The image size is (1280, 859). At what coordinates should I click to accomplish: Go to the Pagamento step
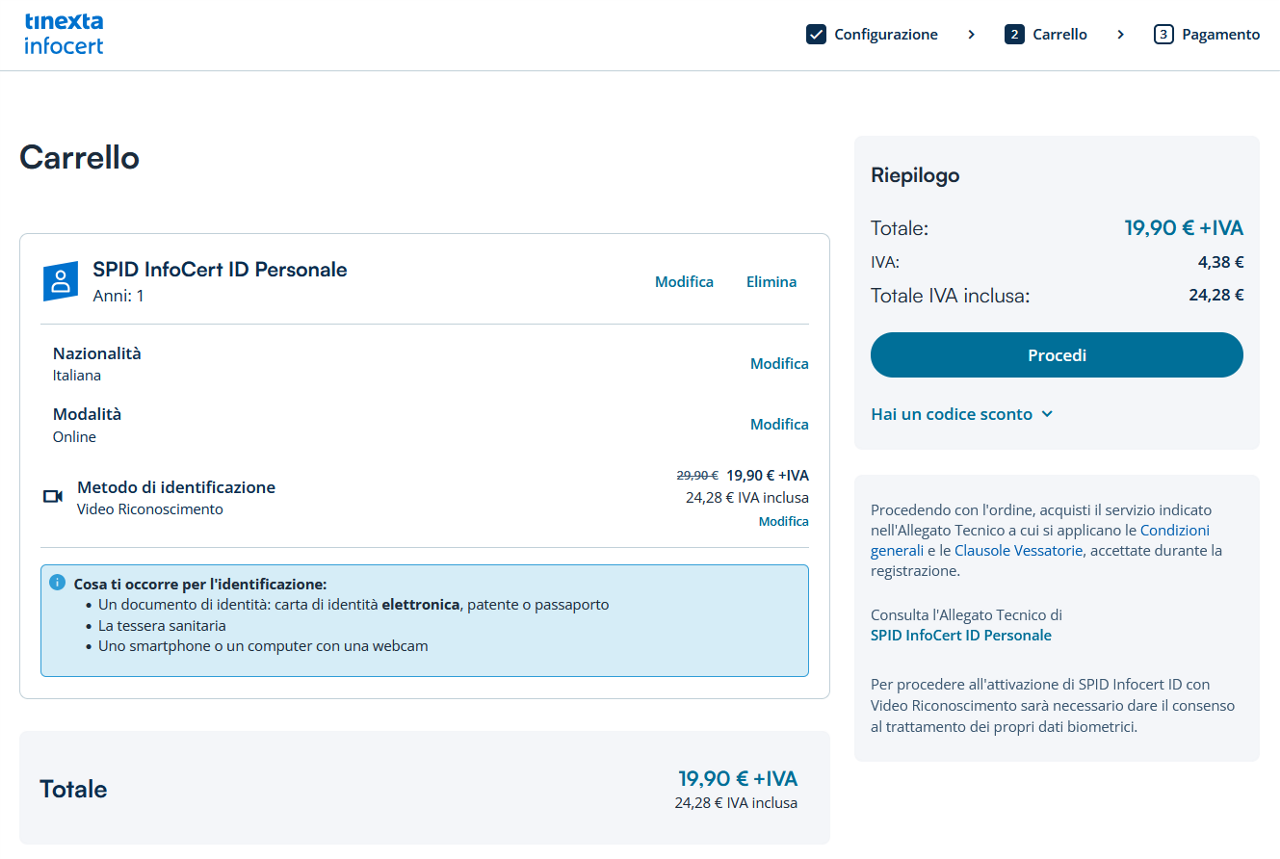(x=1221, y=35)
